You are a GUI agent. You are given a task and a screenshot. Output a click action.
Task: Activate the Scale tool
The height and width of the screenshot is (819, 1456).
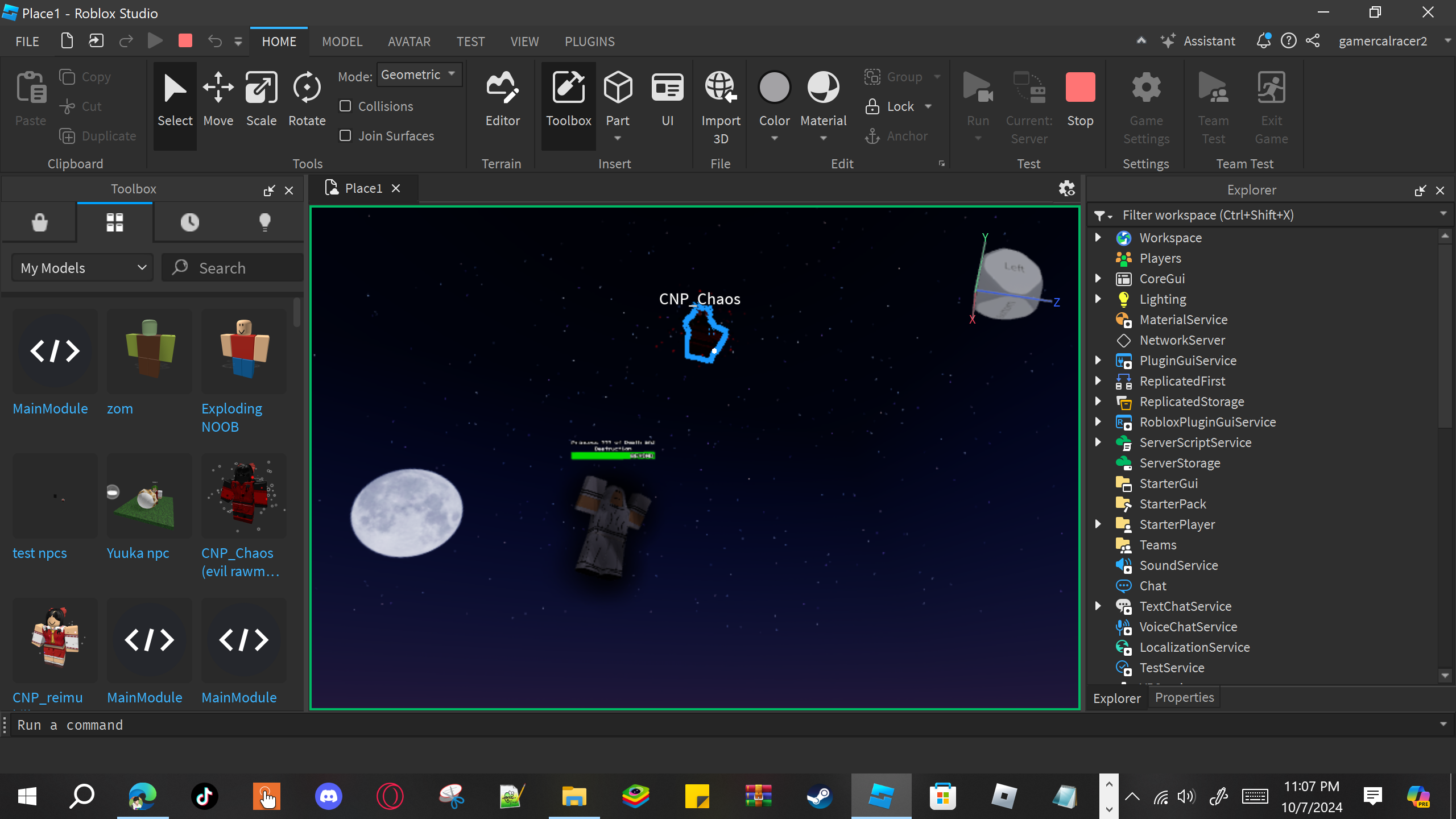[261, 98]
